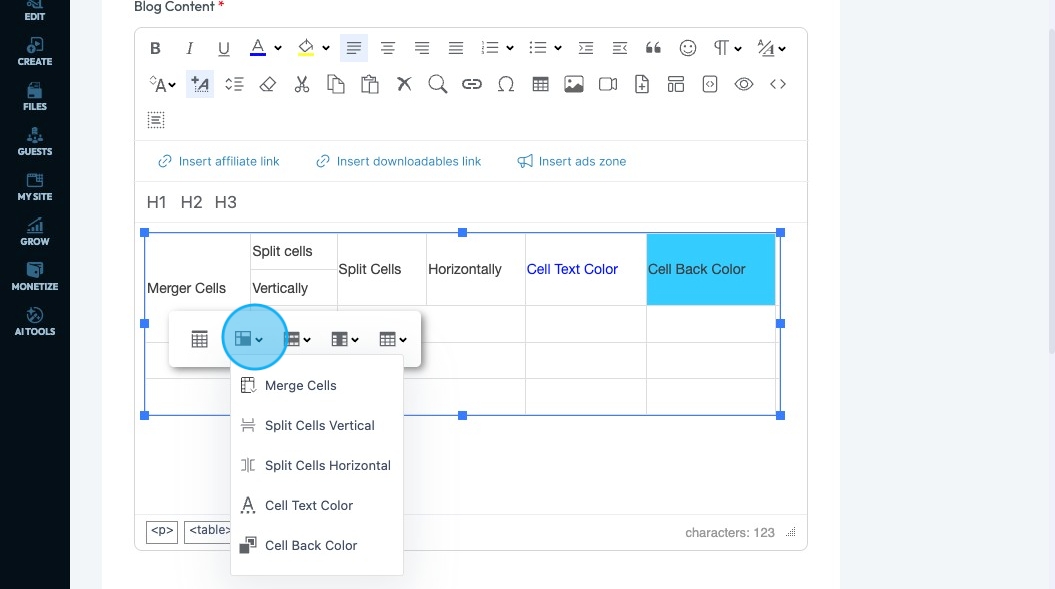Toggle preview with the eye icon
1055x589 pixels.
click(743, 85)
